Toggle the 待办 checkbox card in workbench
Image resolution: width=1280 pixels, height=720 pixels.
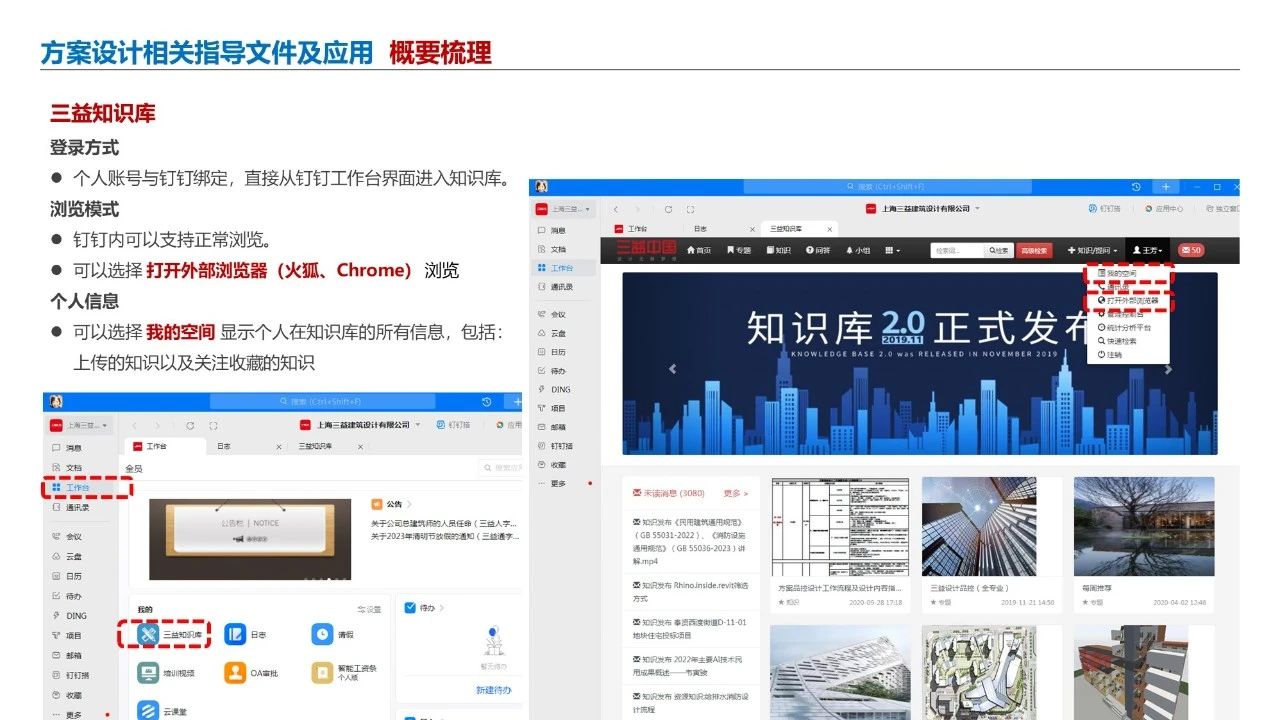point(410,607)
